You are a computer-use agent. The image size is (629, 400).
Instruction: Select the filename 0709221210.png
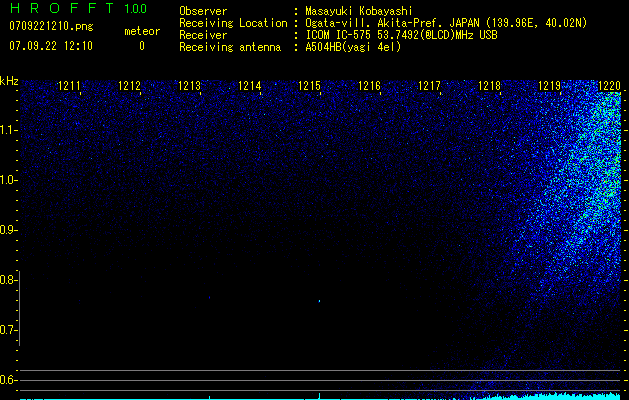(51, 26)
